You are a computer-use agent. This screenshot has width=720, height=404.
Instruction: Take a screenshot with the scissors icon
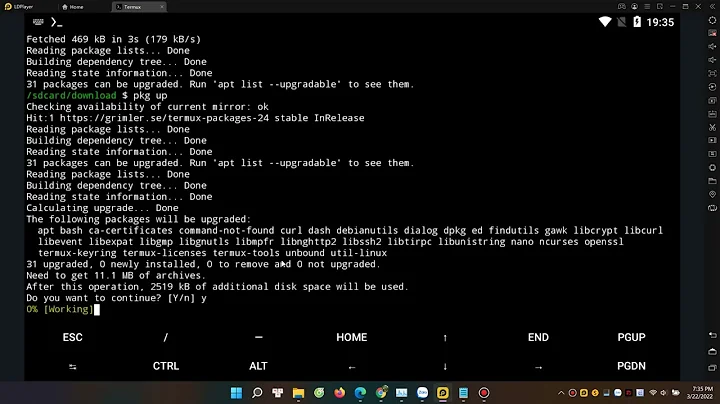712,127
